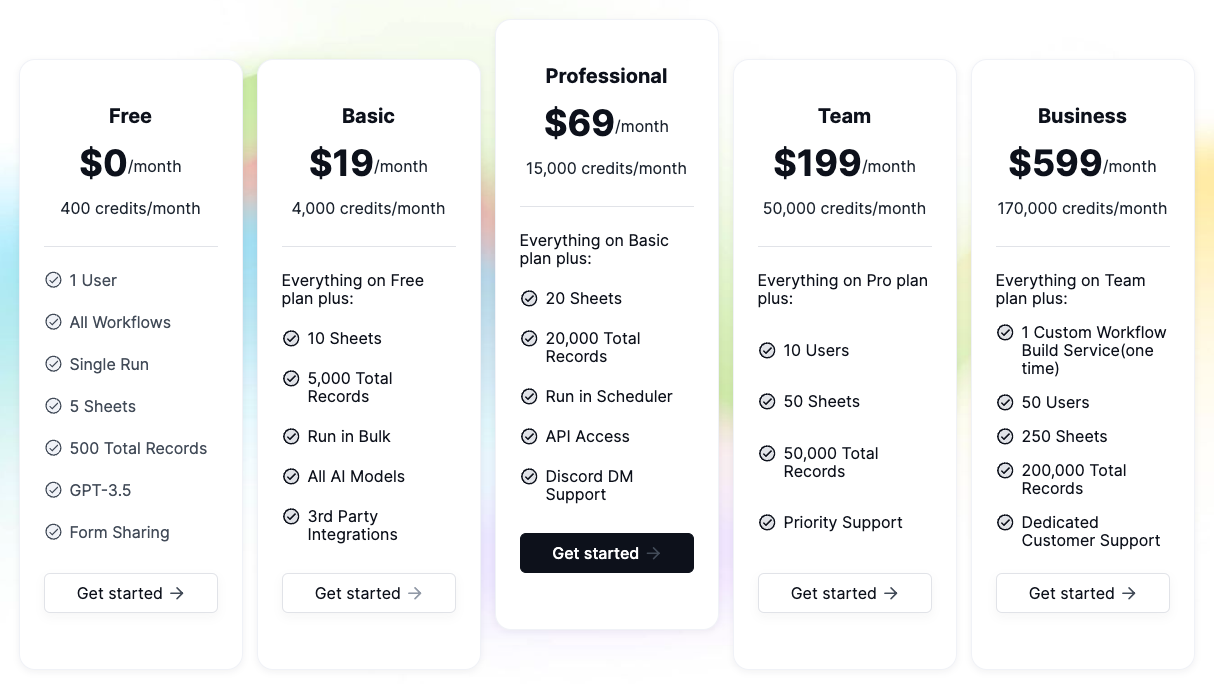Click the arrow icon on the Free plan button
1214x684 pixels.
(x=176, y=592)
